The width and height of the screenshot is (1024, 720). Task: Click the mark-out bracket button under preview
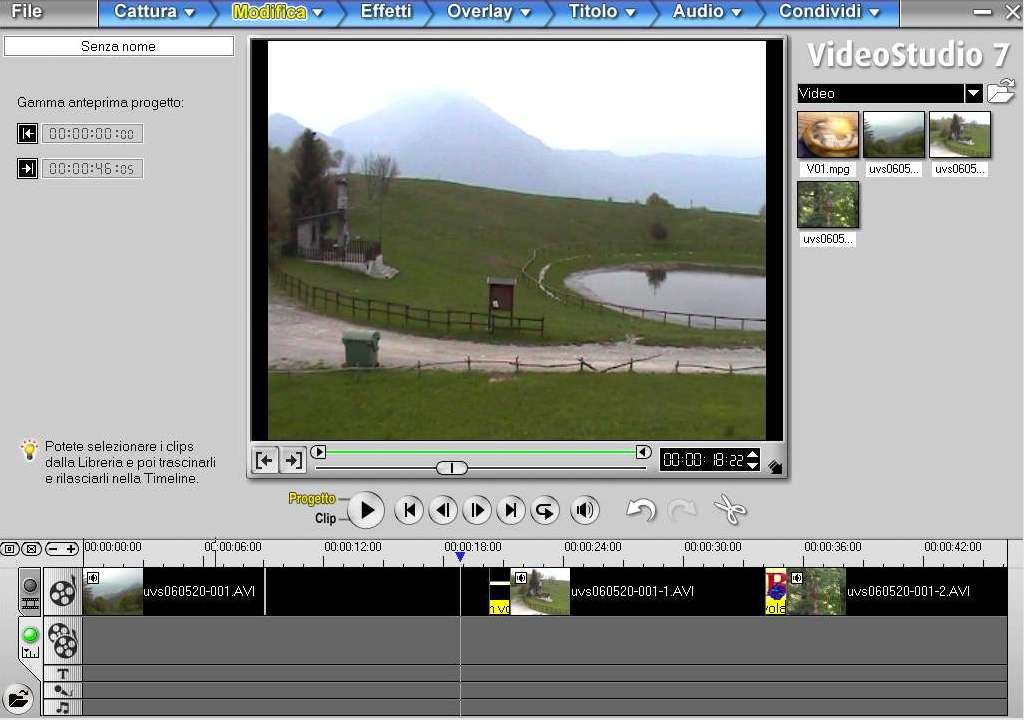coord(292,460)
